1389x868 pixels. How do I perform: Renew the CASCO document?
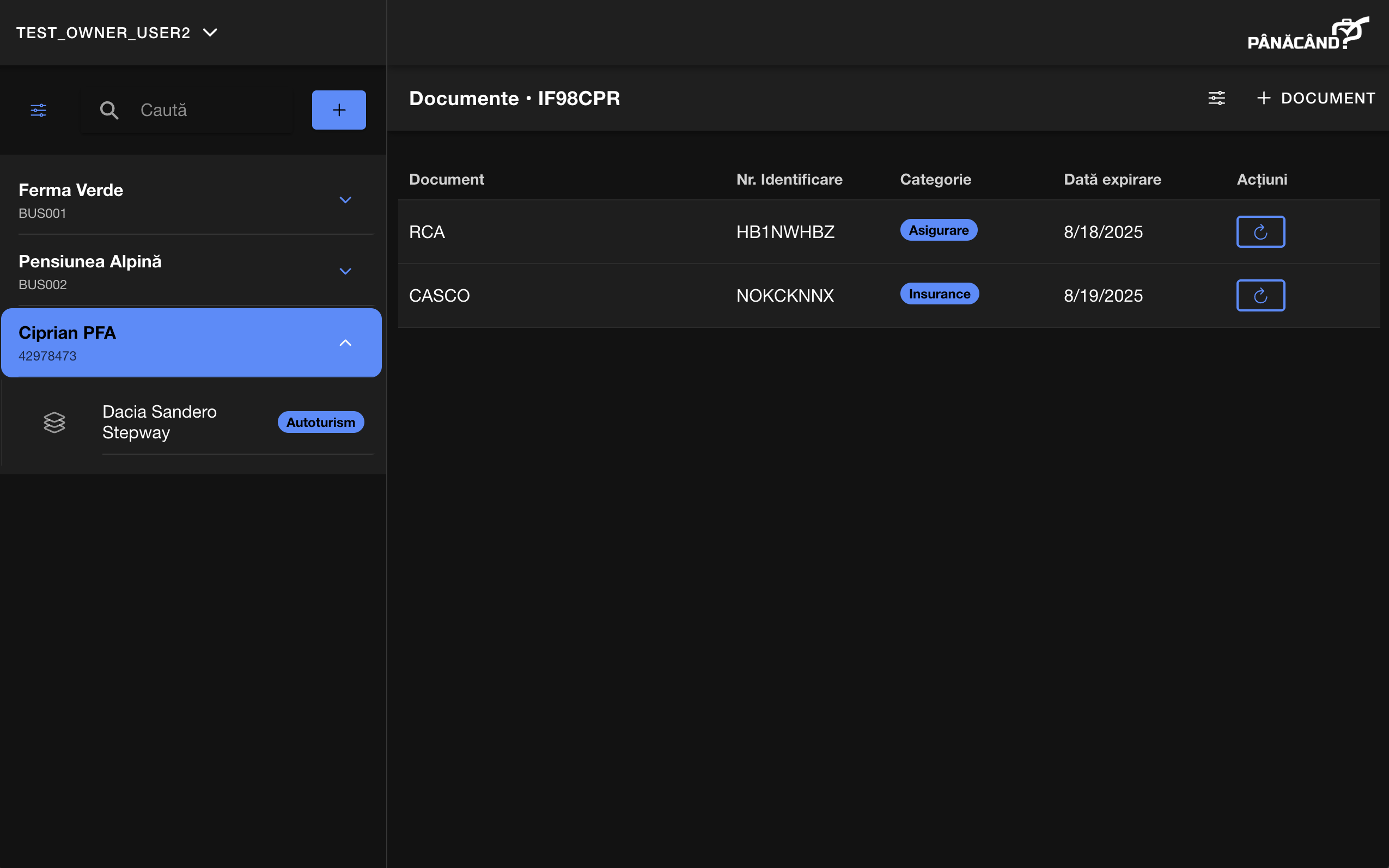coord(1260,295)
